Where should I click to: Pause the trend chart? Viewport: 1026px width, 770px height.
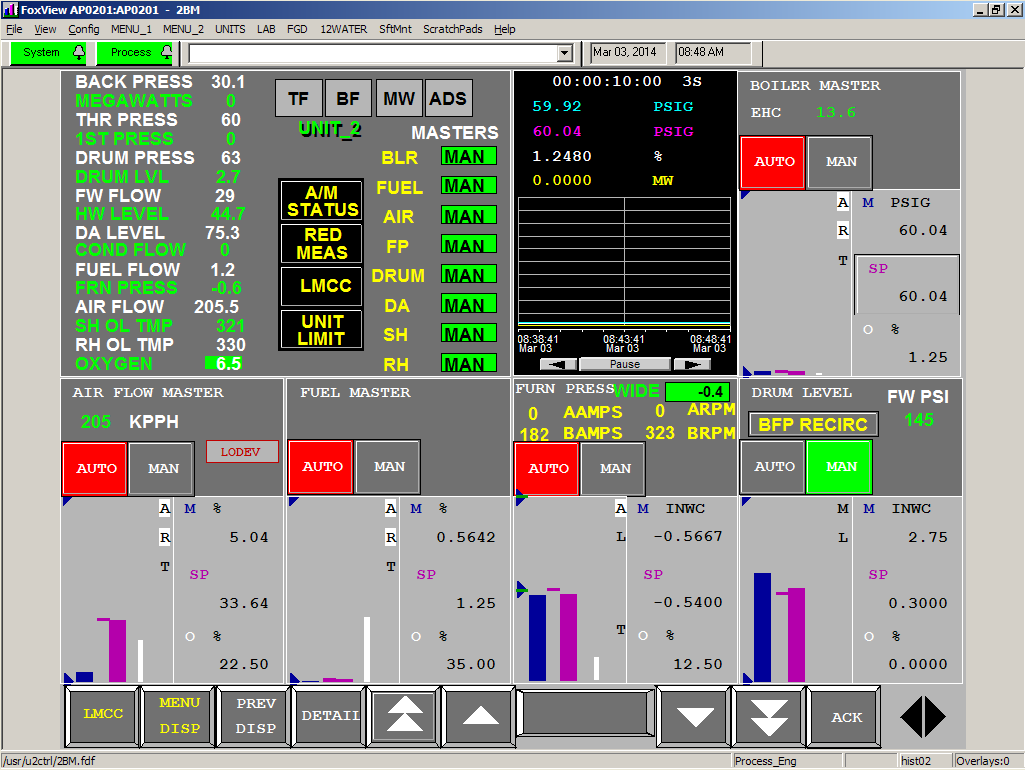626,364
